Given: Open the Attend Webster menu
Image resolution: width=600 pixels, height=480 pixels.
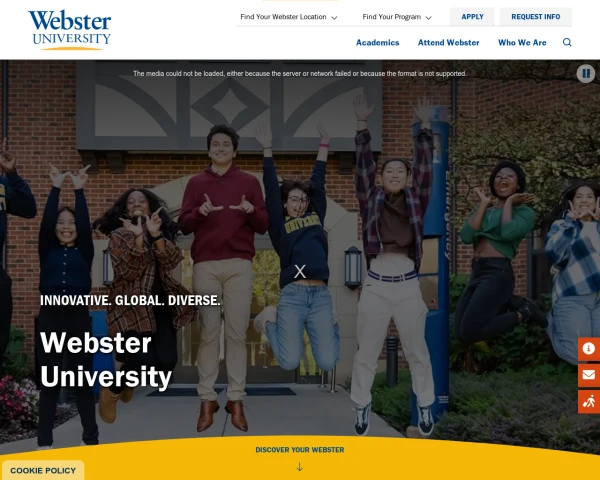Looking at the screenshot, I should [448, 42].
